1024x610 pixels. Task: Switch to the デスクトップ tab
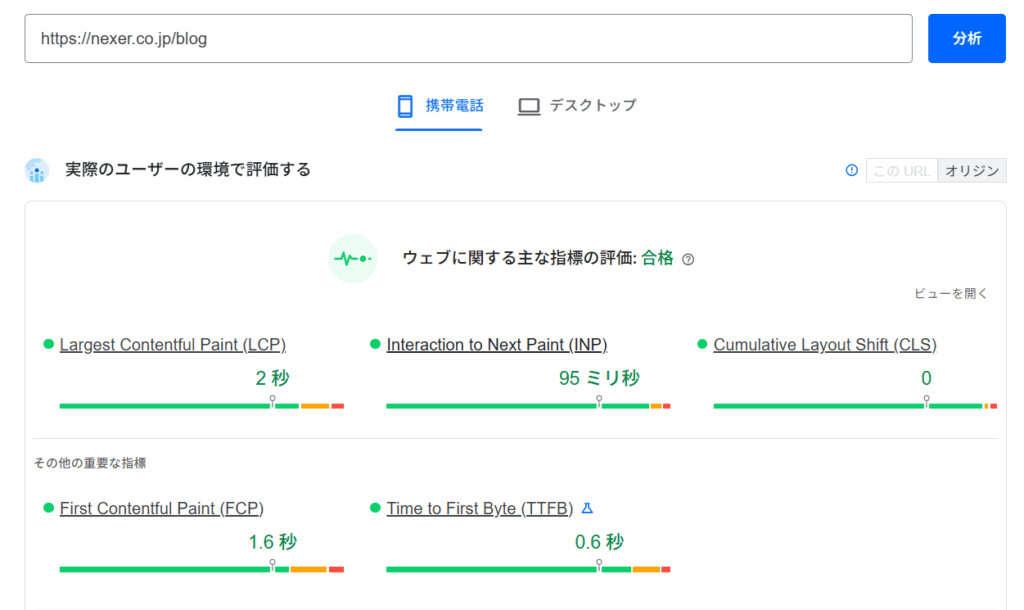[x=577, y=104]
